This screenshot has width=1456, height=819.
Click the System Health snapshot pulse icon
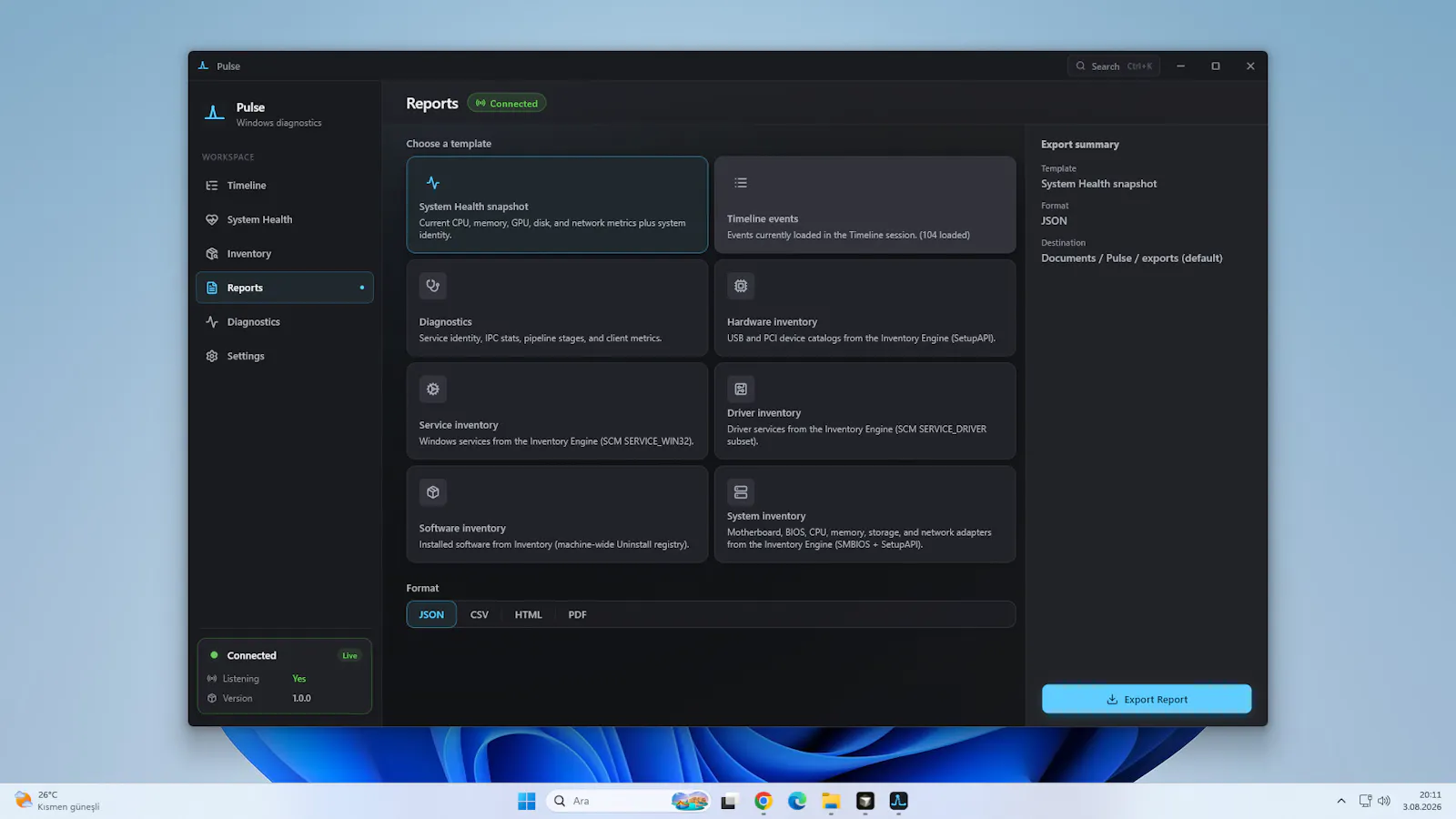[433, 183]
